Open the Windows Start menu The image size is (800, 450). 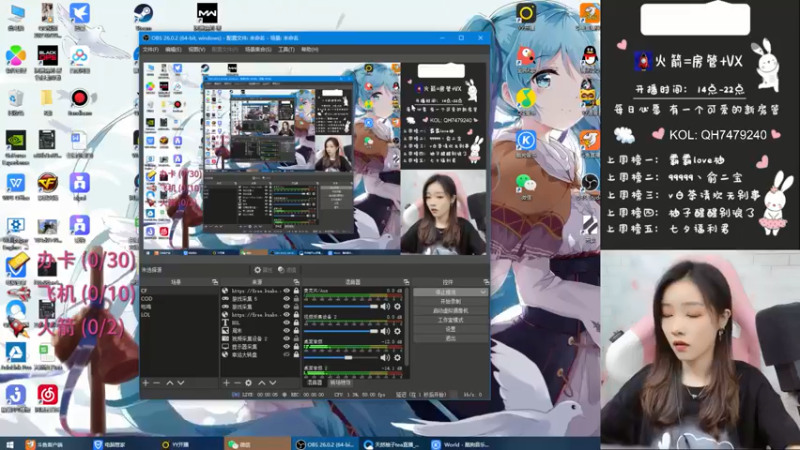(10, 445)
